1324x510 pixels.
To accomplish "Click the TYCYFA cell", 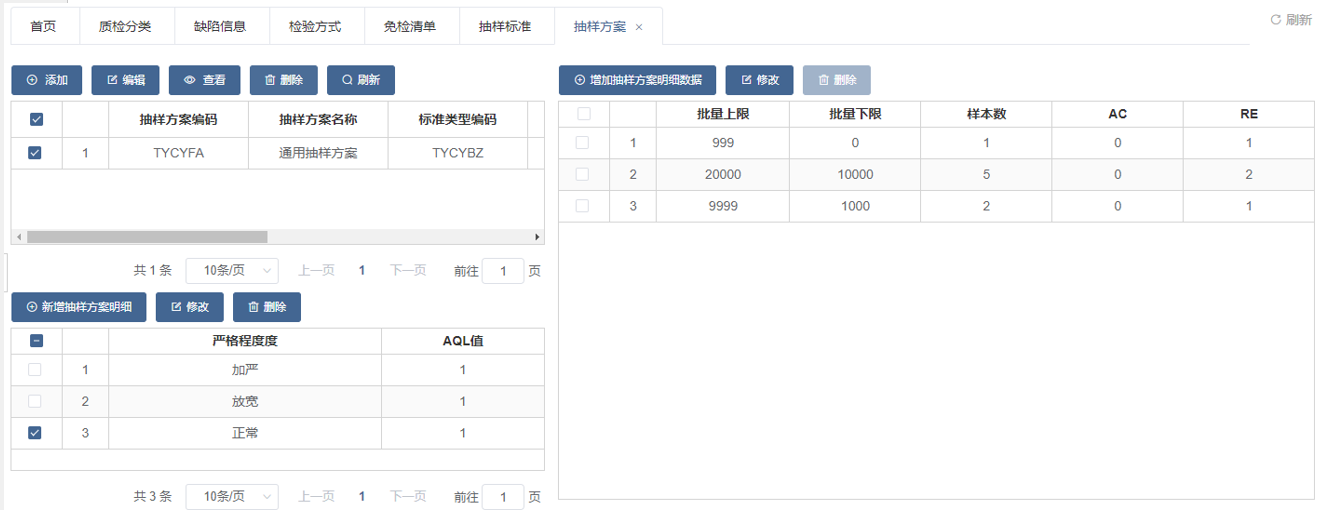I will click(x=178, y=153).
